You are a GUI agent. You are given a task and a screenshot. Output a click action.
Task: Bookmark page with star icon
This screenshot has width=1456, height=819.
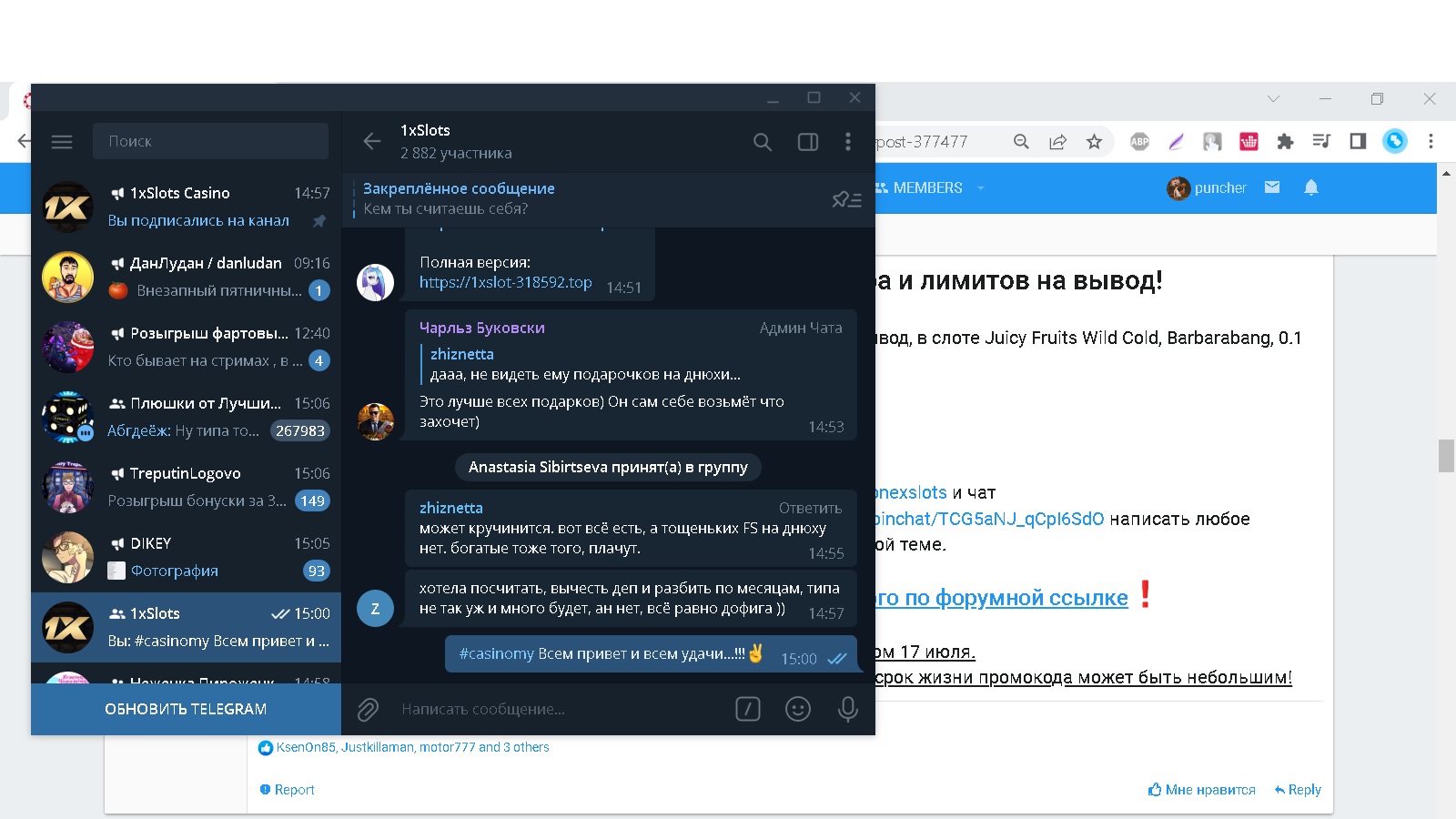[x=1094, y=141]
